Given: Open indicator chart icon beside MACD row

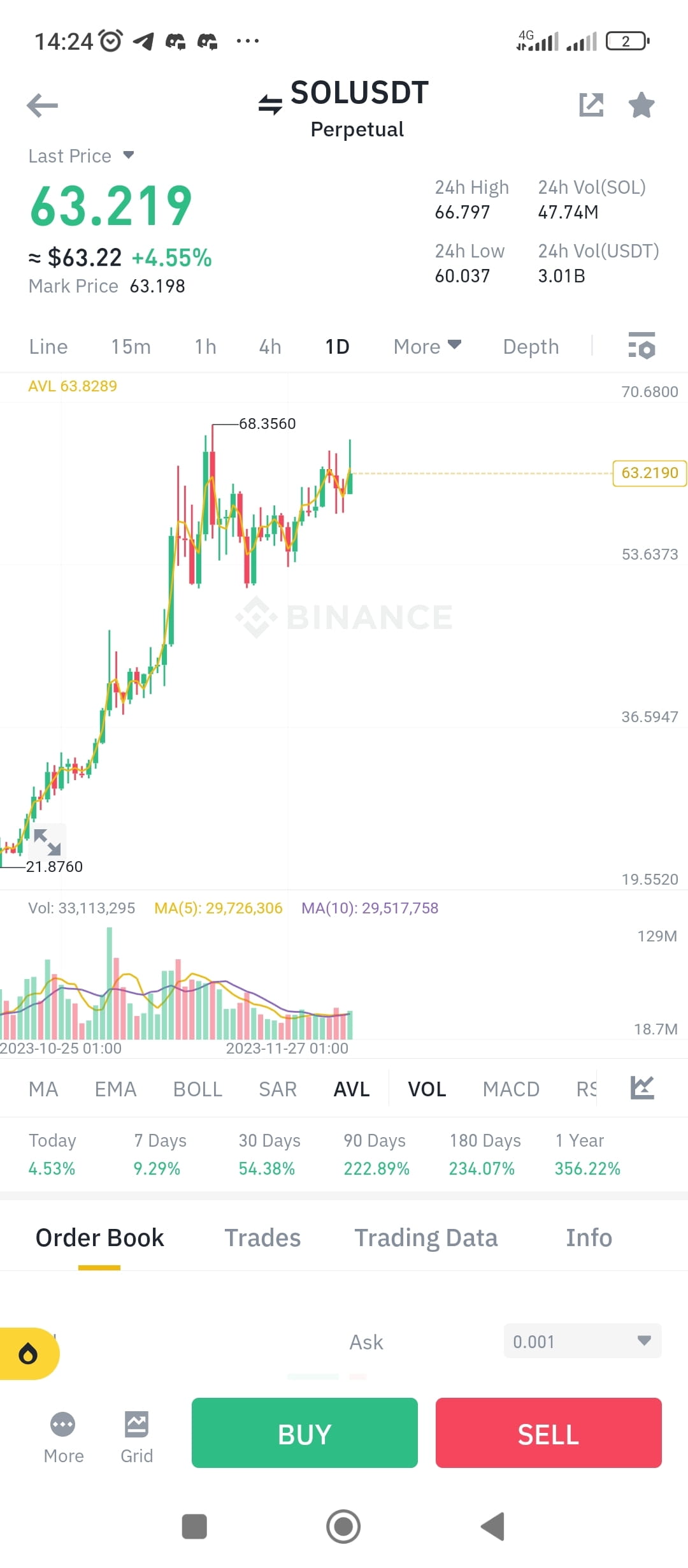Looking at the screenshot, I should pyautogui.click(x=643, y=1089).
